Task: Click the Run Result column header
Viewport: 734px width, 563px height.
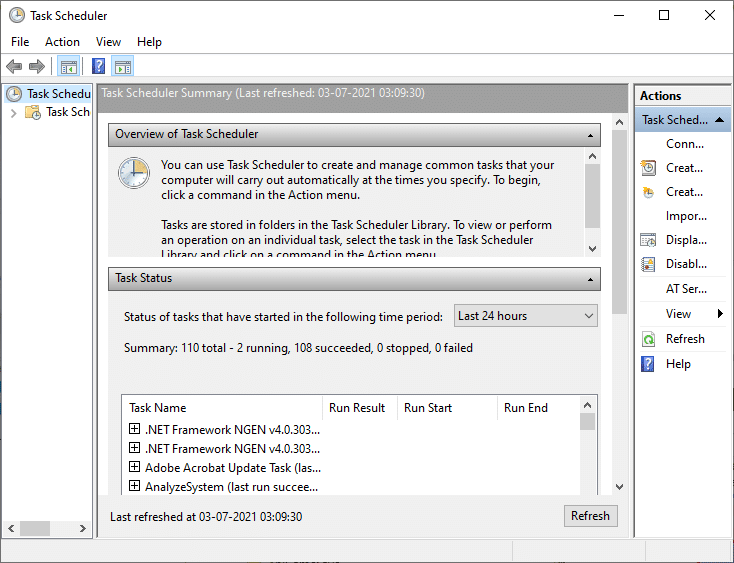Action: point(357,408)
